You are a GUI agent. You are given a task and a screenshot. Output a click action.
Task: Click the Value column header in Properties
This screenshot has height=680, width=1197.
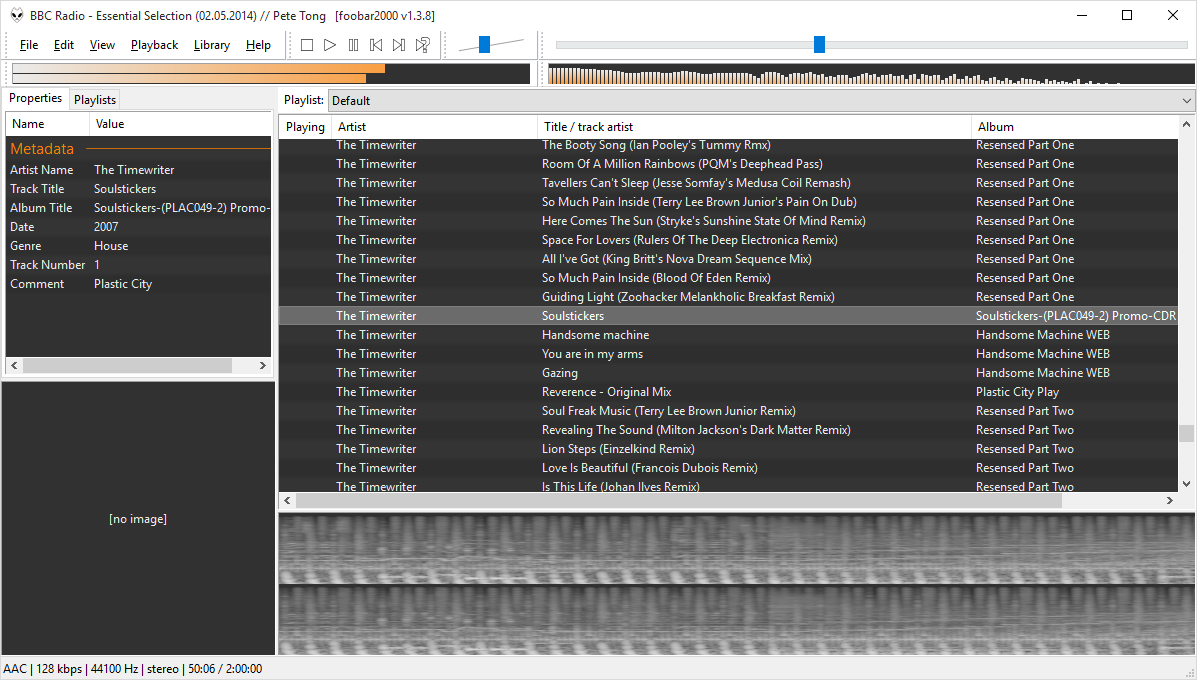180,124
